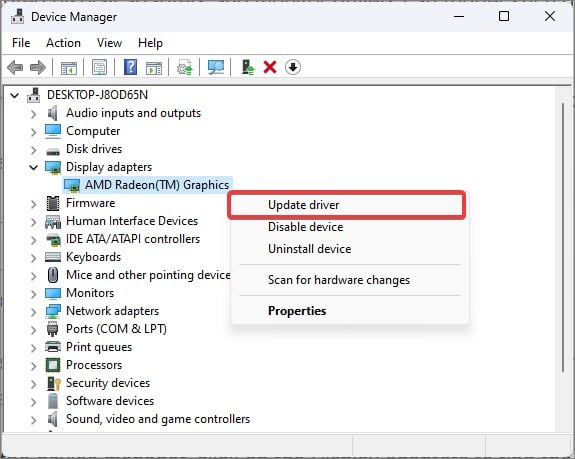Expand the Network adapters chevron

33,312
